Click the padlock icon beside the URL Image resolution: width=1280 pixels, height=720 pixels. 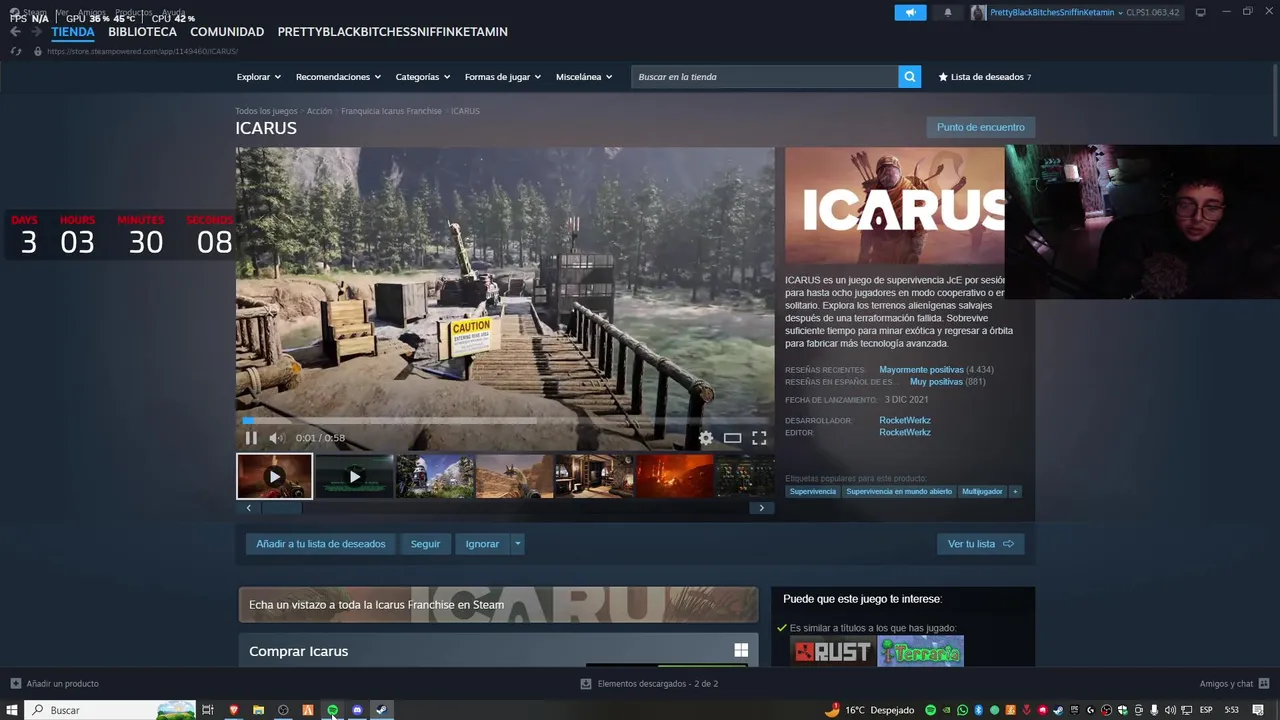coord(38,51)
